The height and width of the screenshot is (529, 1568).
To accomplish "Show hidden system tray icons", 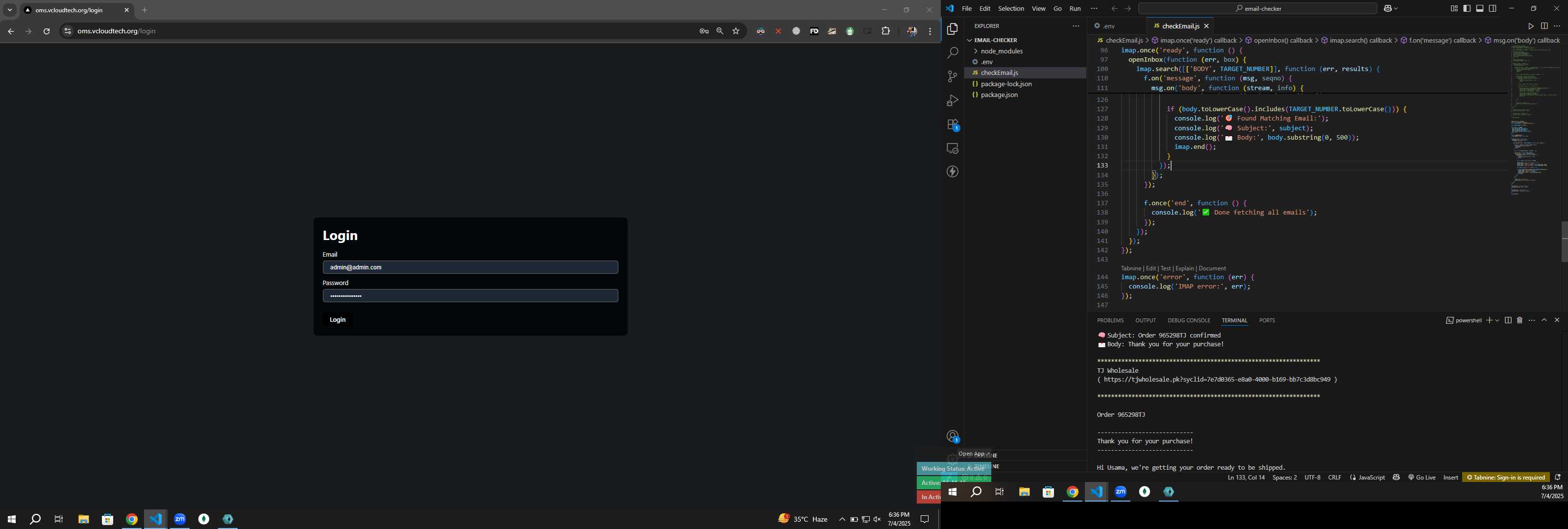I will pyautogui.click(x=842, y=519).
